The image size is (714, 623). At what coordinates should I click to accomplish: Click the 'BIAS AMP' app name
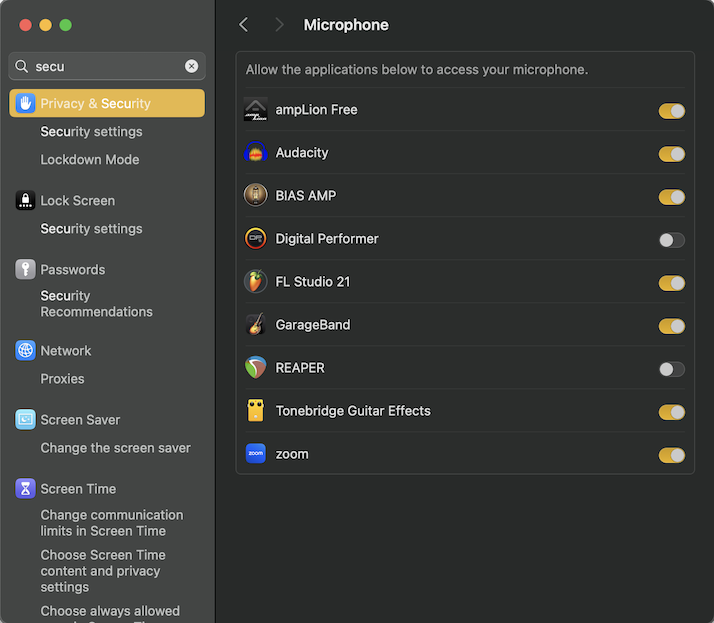point(306,195)
